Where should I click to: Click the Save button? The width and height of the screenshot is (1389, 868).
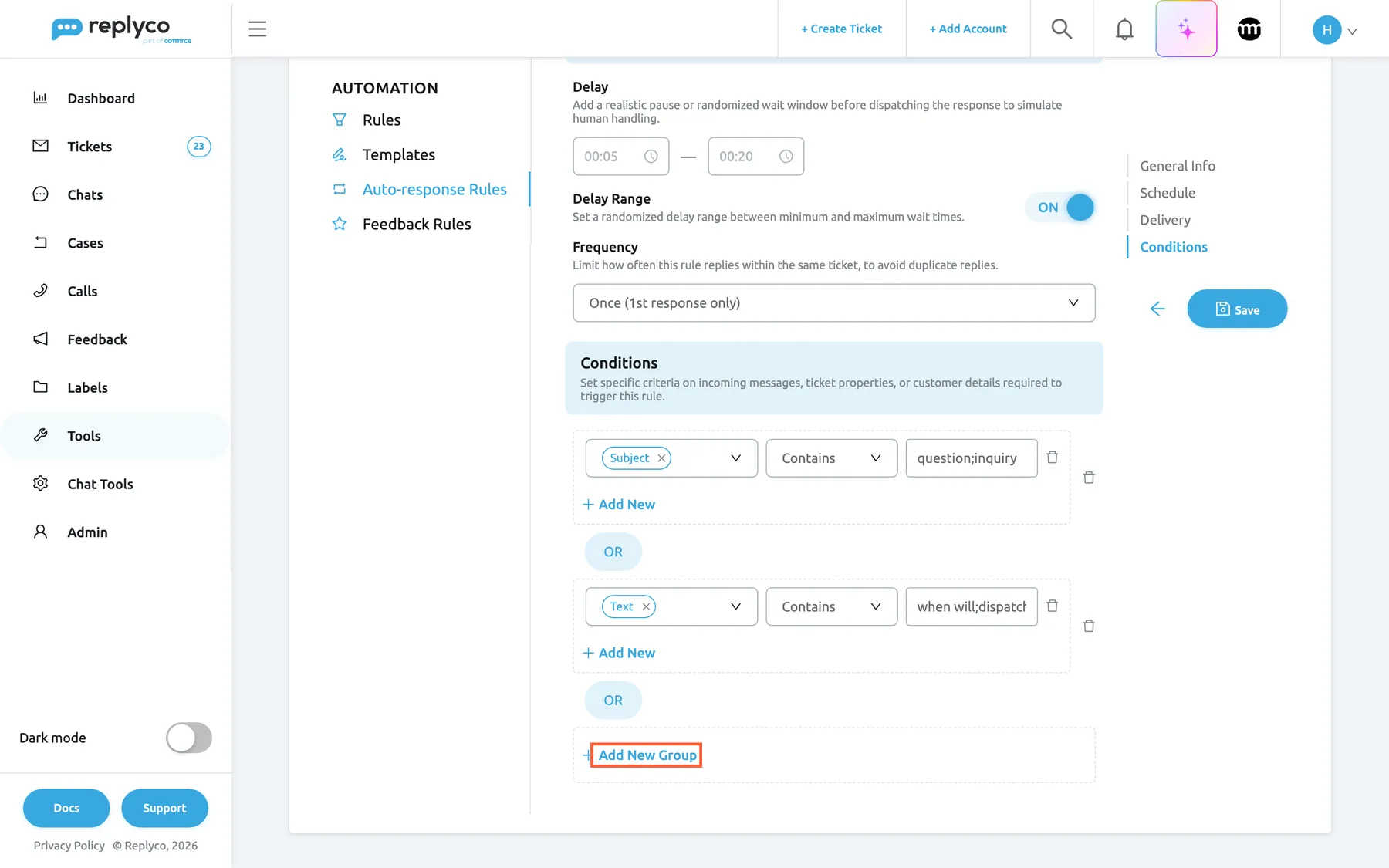click(x=1237, y=309)
